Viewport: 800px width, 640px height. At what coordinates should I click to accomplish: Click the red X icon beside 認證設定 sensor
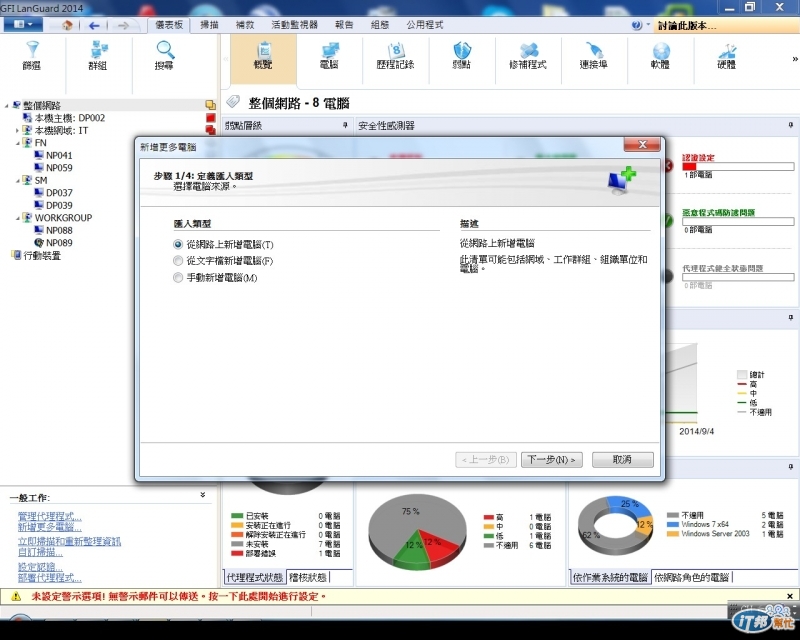(x=668, y=165)
